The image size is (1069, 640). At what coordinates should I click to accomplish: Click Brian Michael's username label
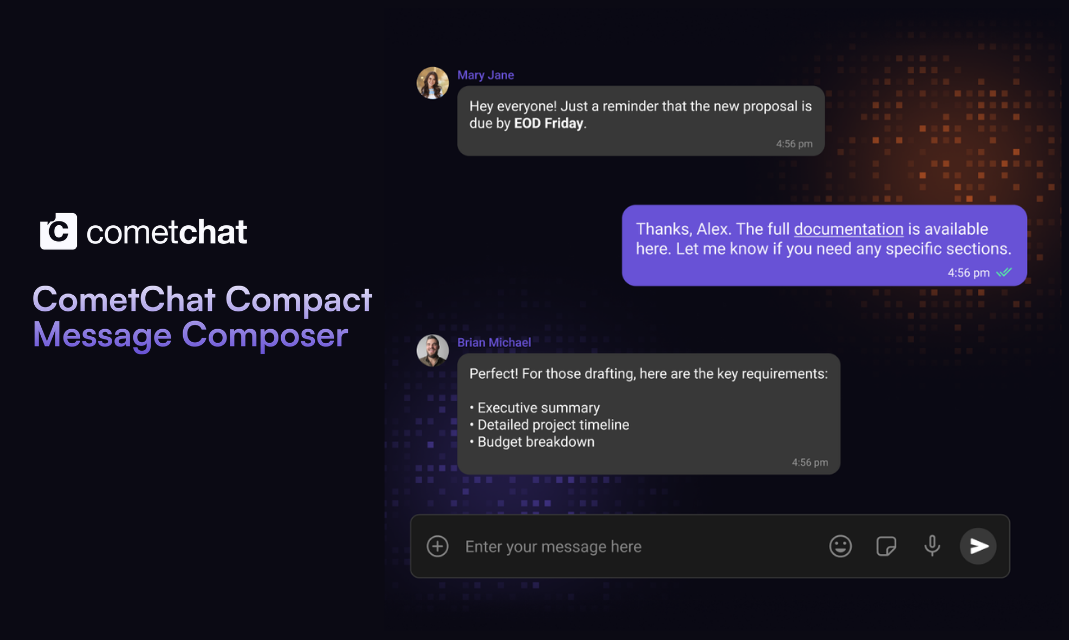pyautogui.click(x=493, y=342)
